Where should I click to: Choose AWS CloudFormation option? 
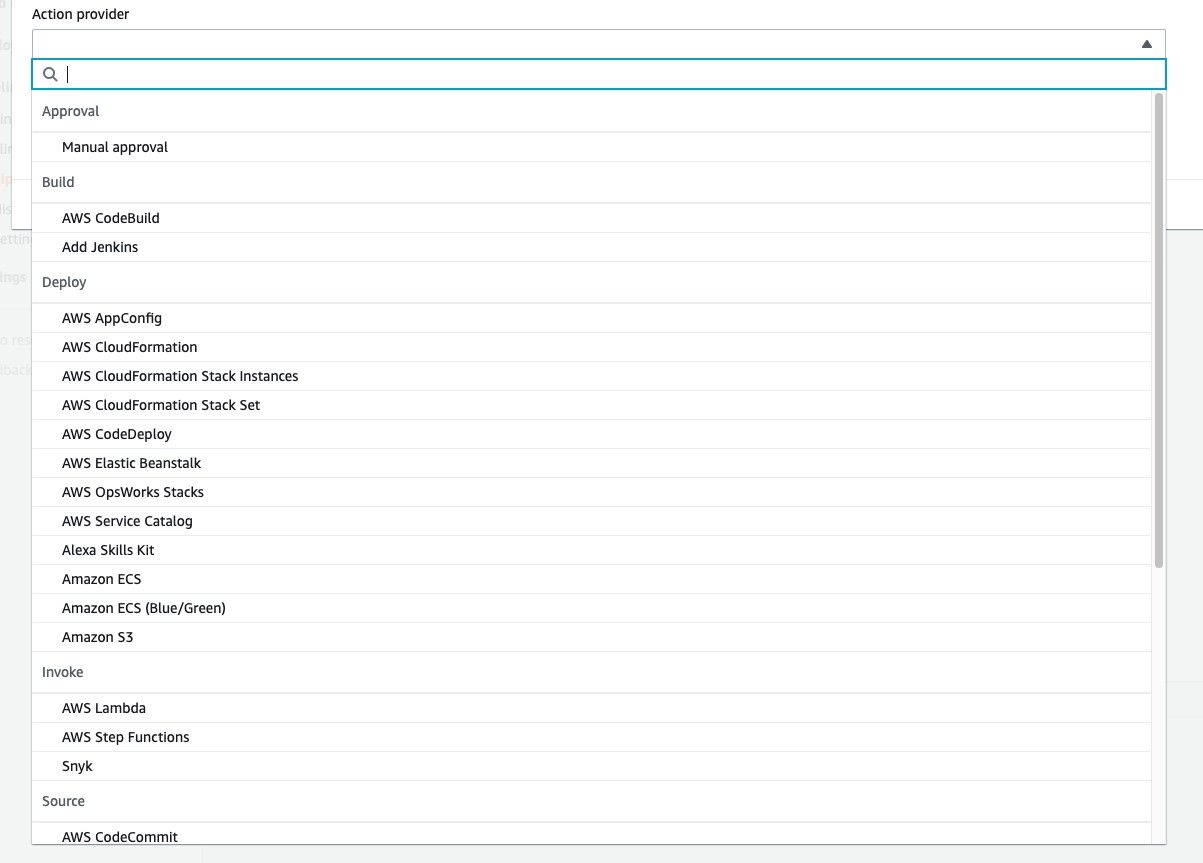tap(592, 347)
